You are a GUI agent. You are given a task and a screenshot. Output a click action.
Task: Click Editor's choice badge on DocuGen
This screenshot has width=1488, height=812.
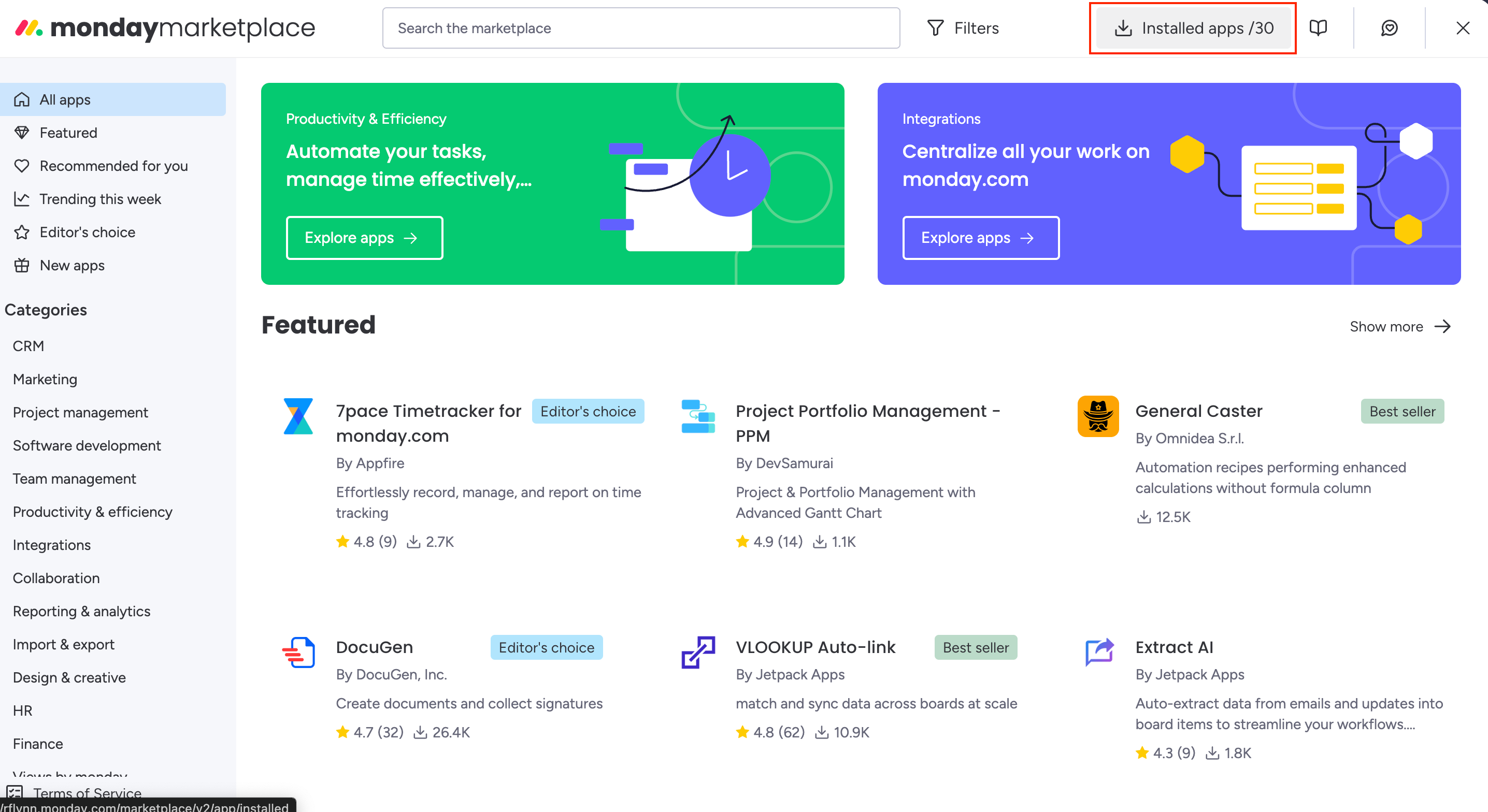coord(547,647)
